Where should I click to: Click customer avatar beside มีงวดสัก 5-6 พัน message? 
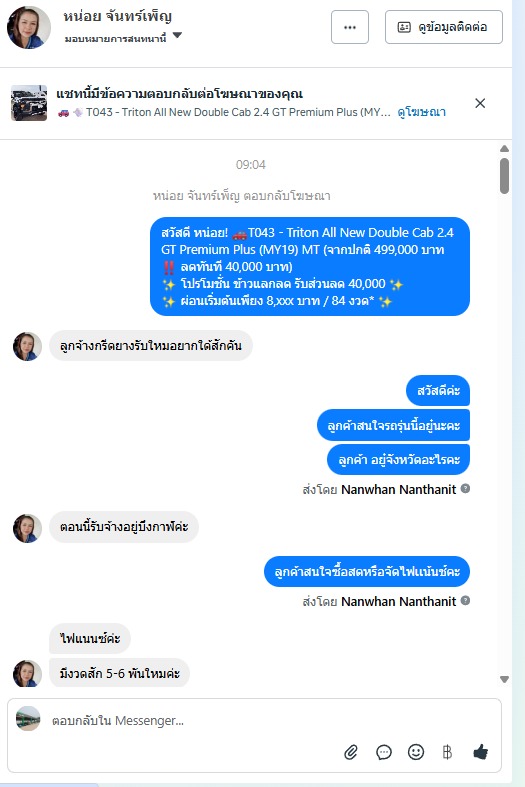pyautogui.click(x=27, y=673)
